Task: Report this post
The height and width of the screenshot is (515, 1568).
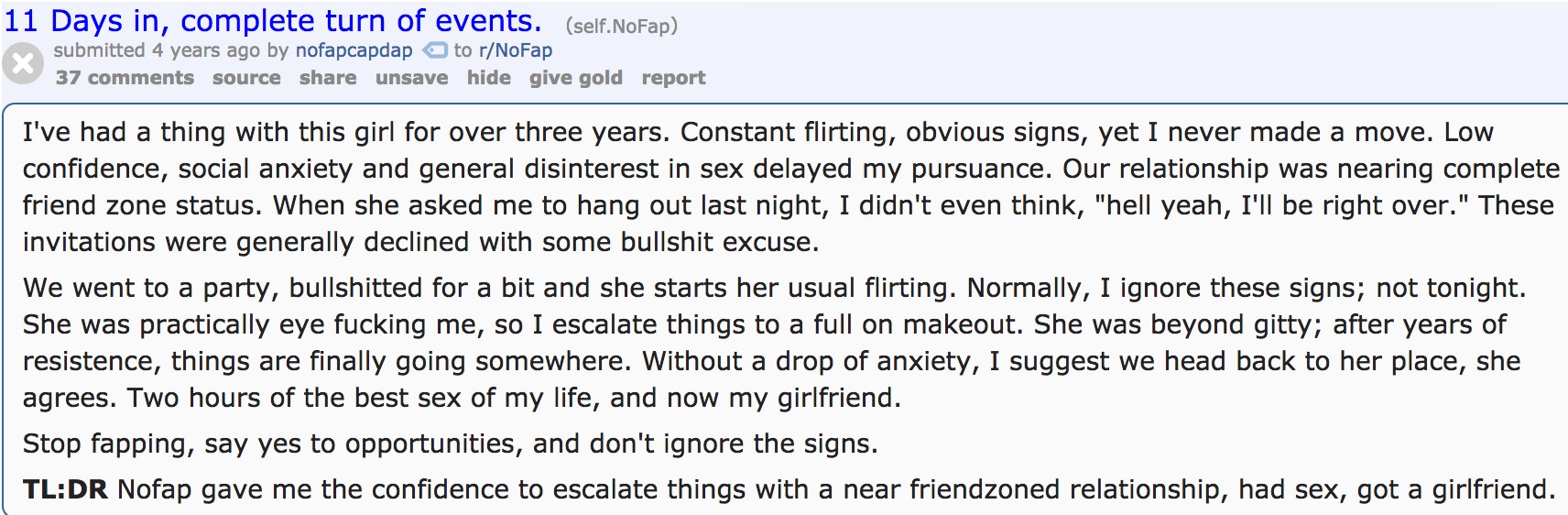Action: coord(673,78)
